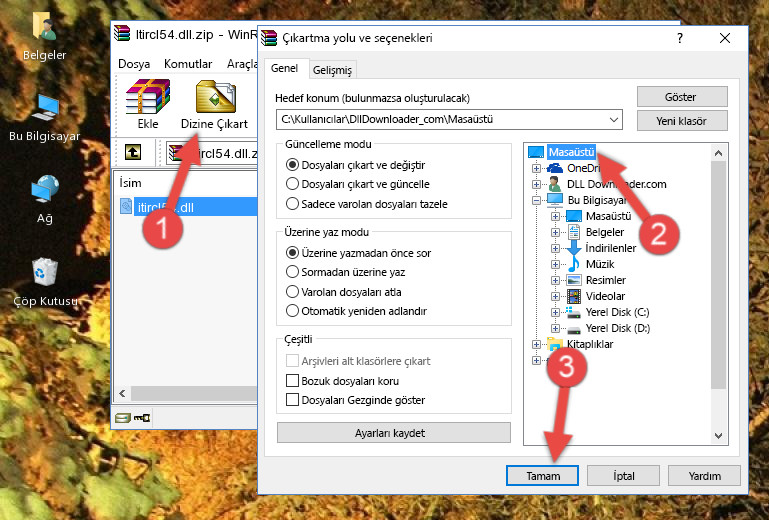
Task: Cancel with the İptal button
Action: 623,476
